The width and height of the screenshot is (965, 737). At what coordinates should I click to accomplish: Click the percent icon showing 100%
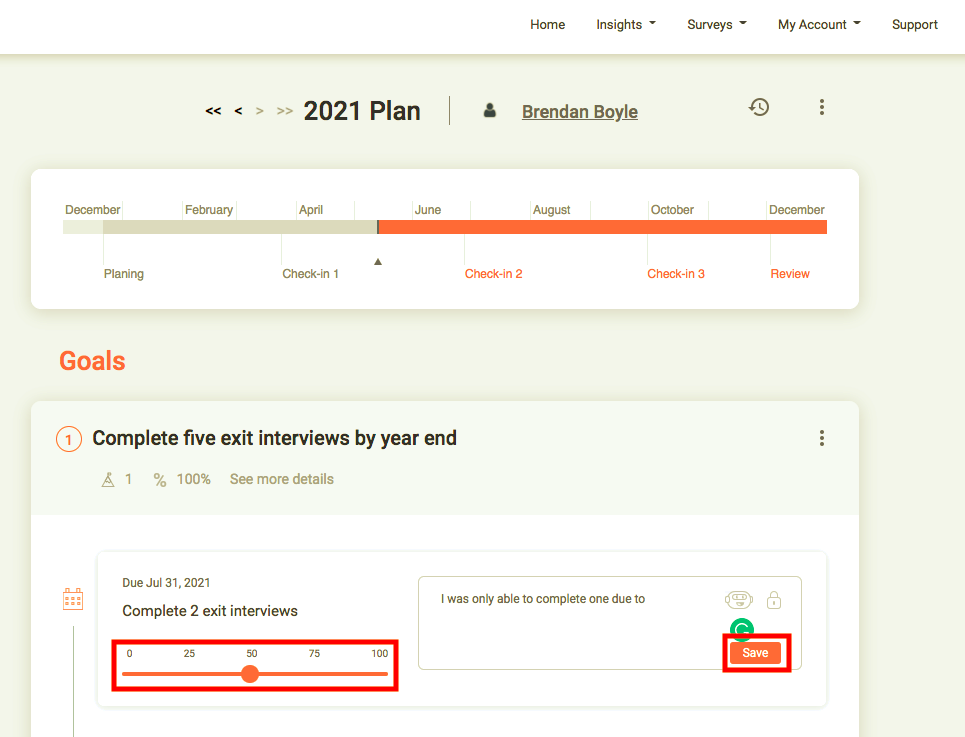(160, 479)
